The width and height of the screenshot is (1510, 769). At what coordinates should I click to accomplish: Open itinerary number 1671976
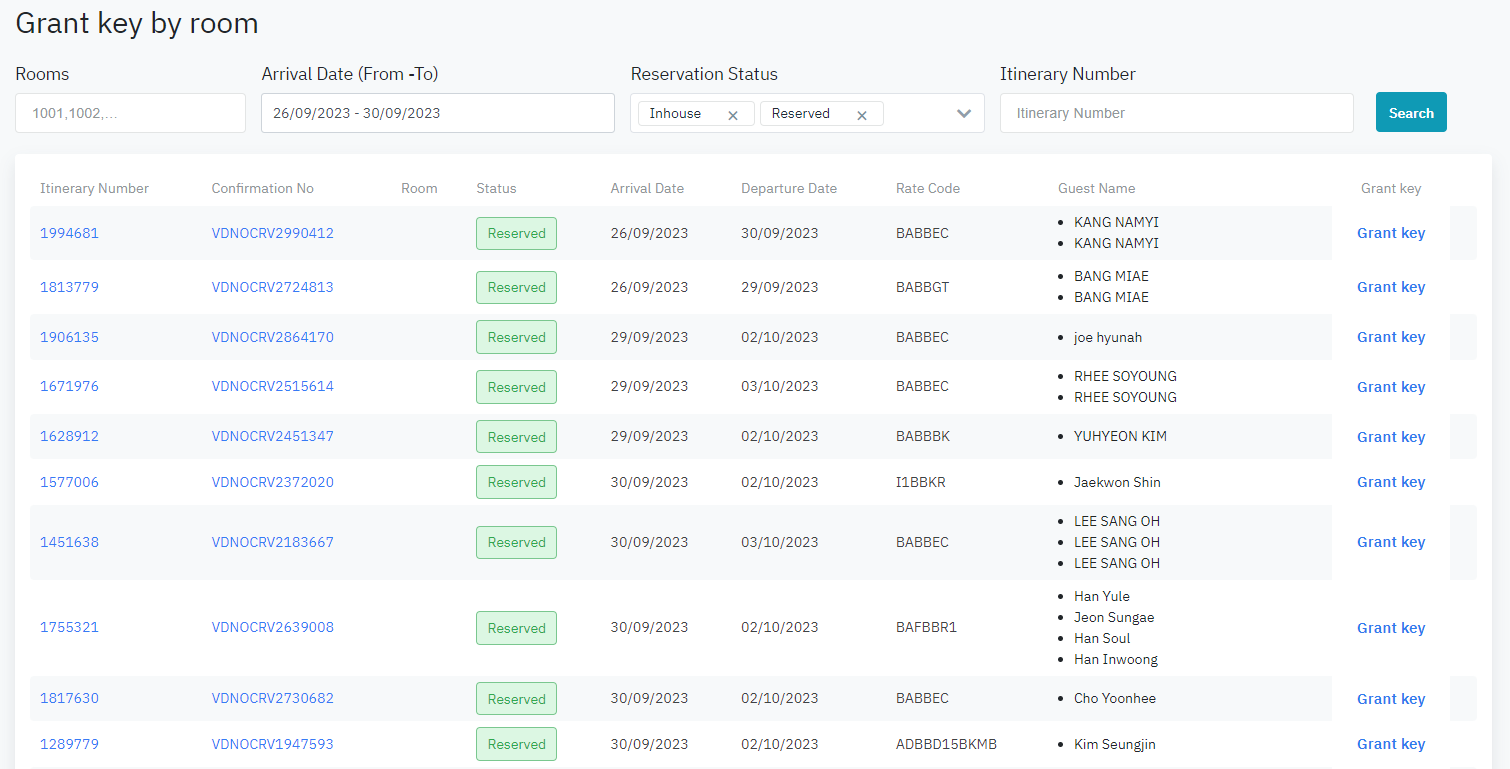click(x=69, y=386)
